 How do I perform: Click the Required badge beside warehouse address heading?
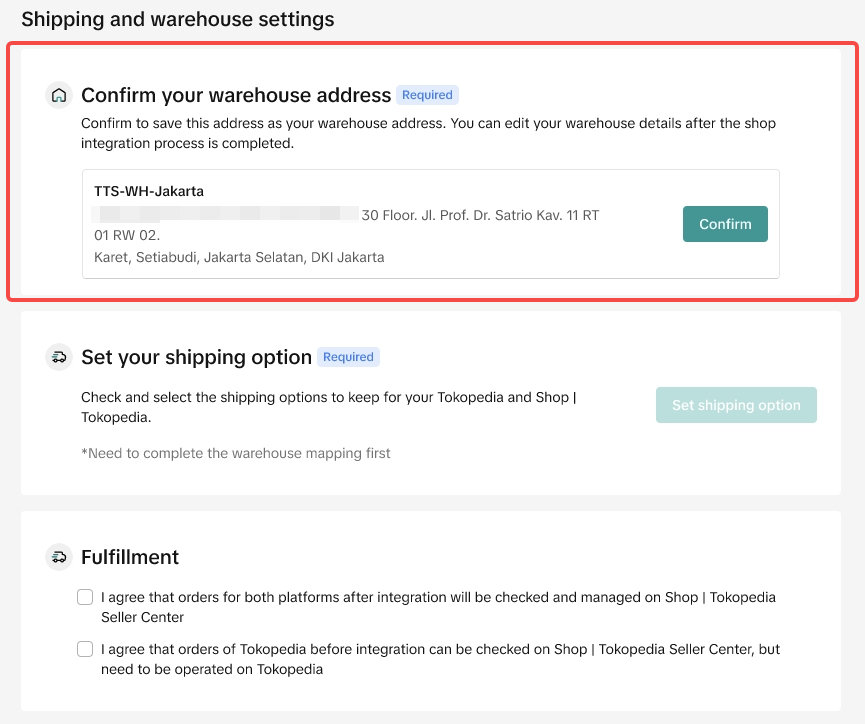click(427, 95)
